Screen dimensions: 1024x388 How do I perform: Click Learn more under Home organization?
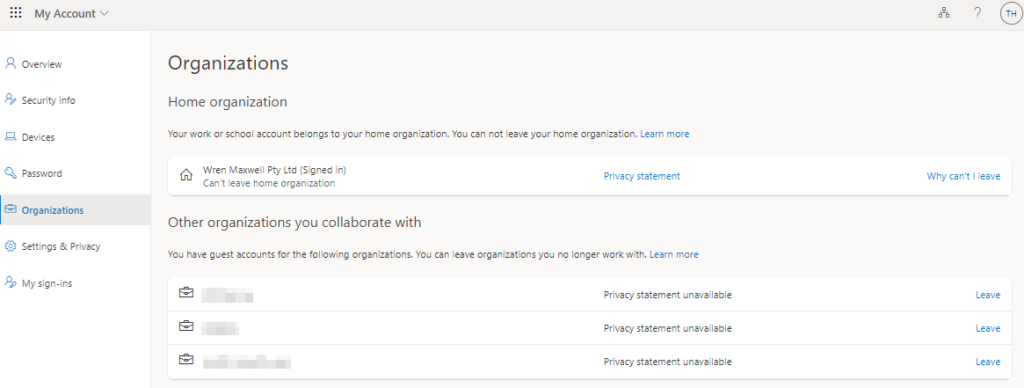point(664,134)
